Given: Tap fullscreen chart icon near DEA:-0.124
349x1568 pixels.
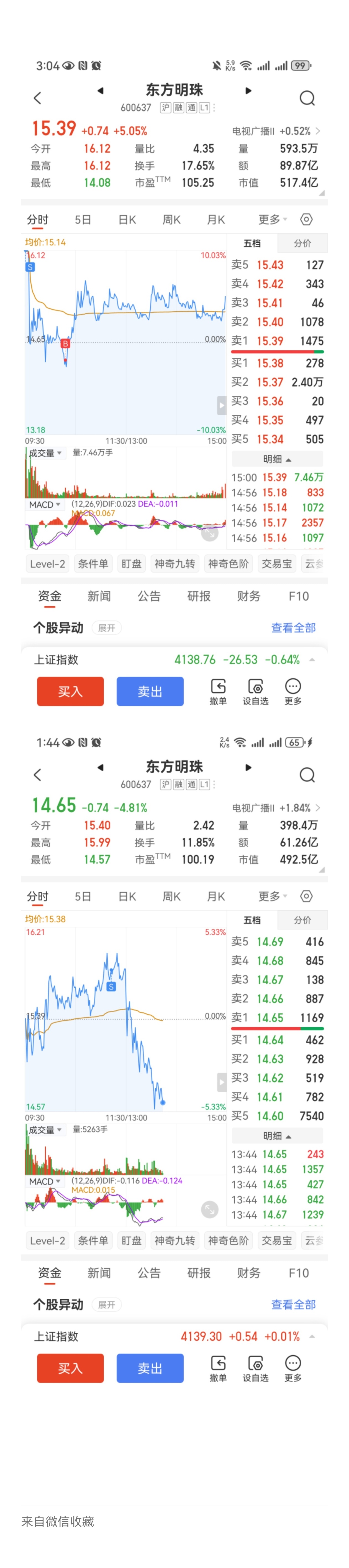Looking at the screenshot, I should pos(210,1209).
